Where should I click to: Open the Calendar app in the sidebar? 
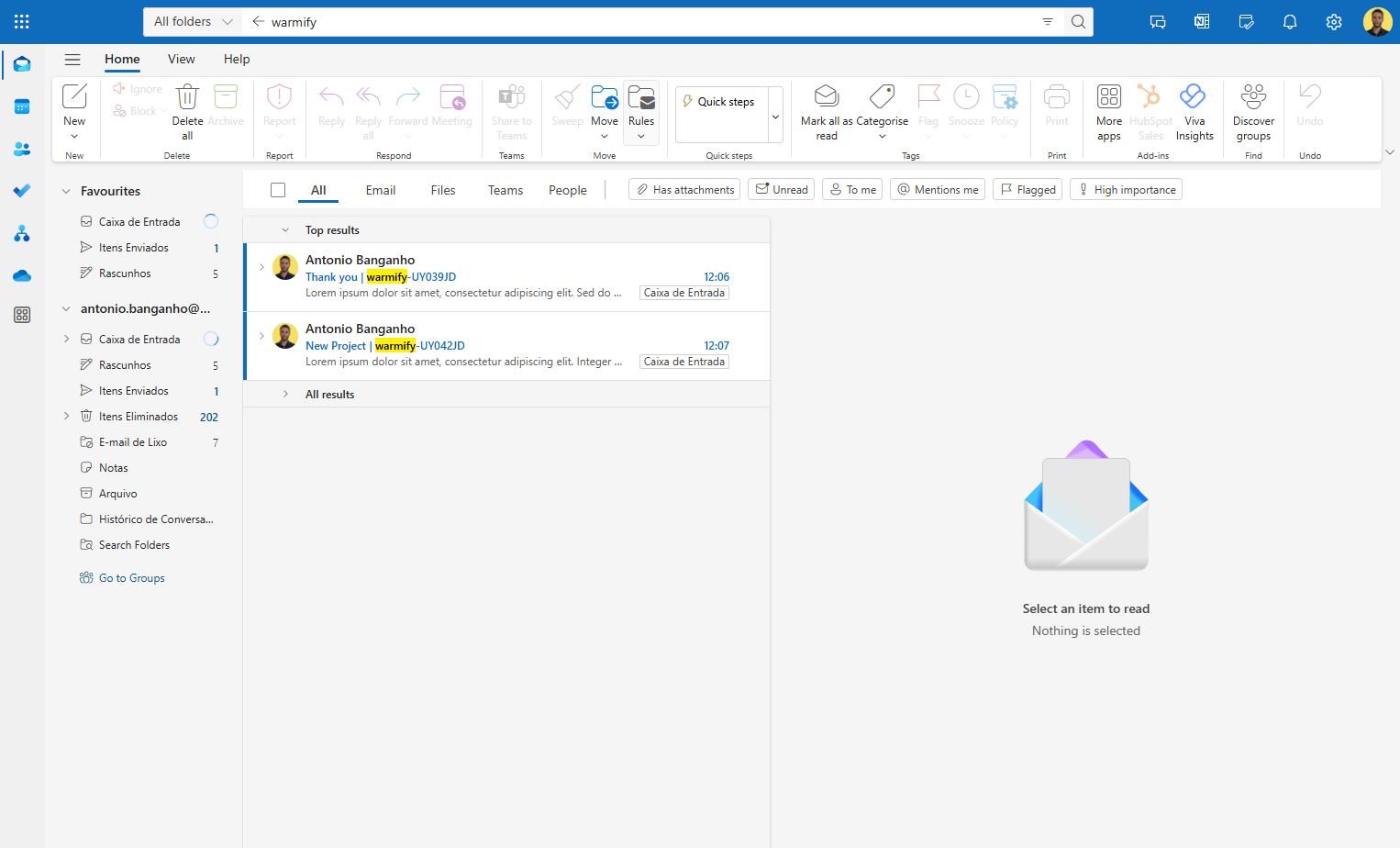[22, 106]
